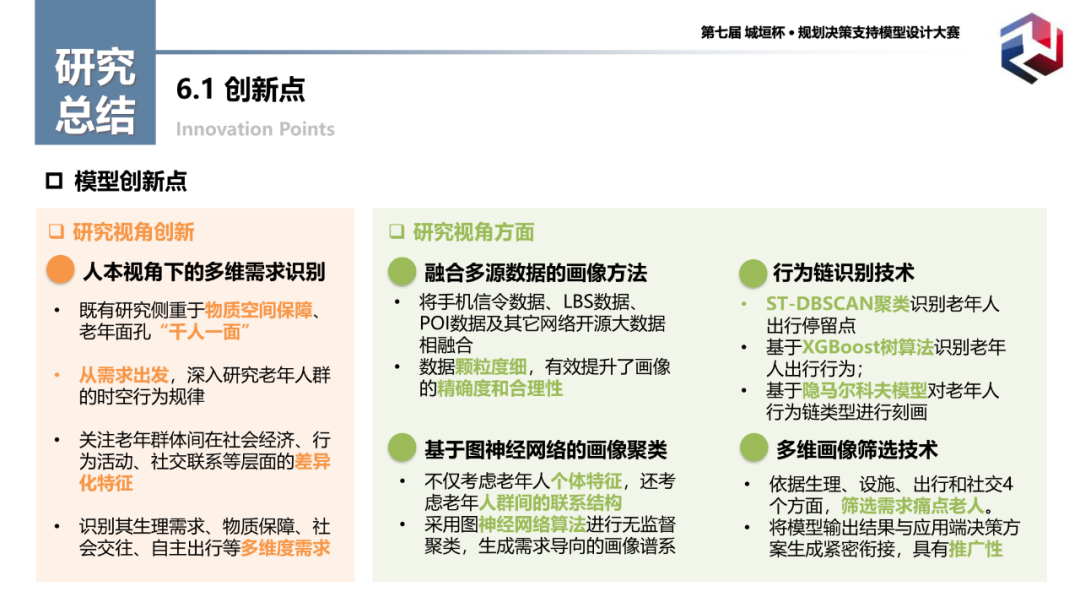Select the orange heading 研究视角创新
Image resolution: width=1080 pixels, height=608 pixels.
coord(134,232)
